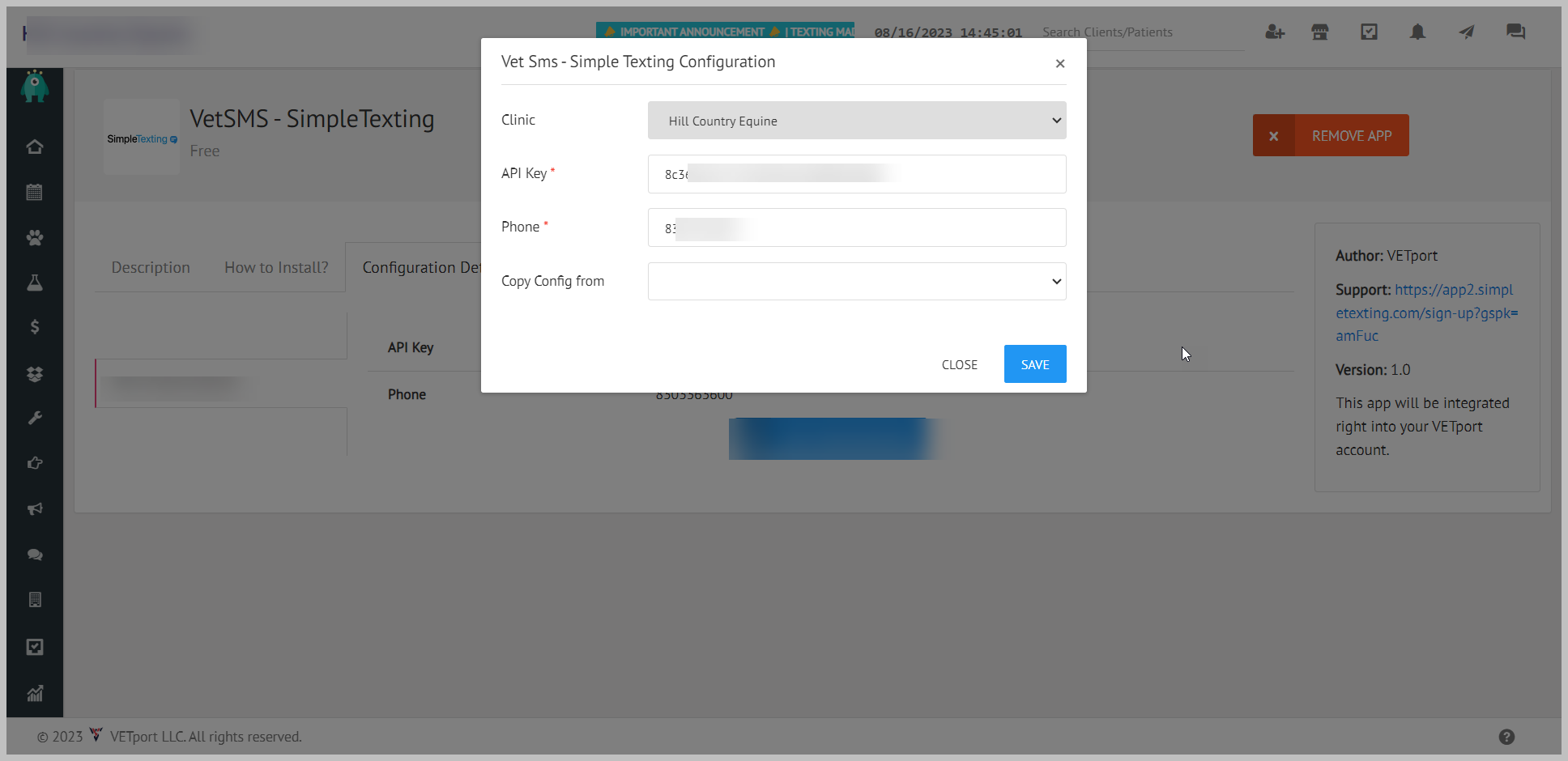Click the CLOSE button in the dialog
Viewport: 1568px width, 761px height.
(x=960, y=364)
